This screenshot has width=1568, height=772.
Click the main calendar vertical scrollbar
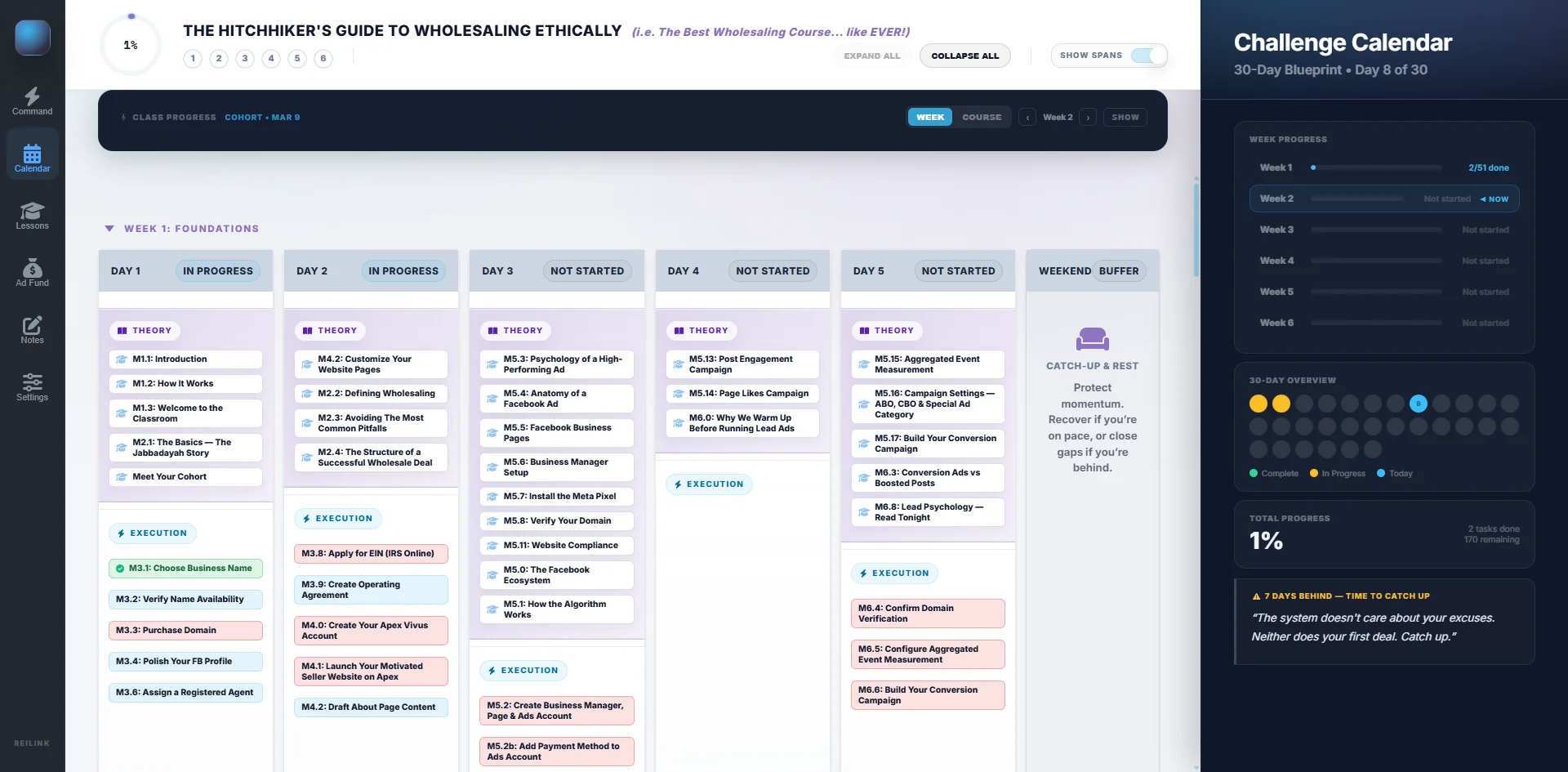pyautogui.click(x=1196, y=229)
